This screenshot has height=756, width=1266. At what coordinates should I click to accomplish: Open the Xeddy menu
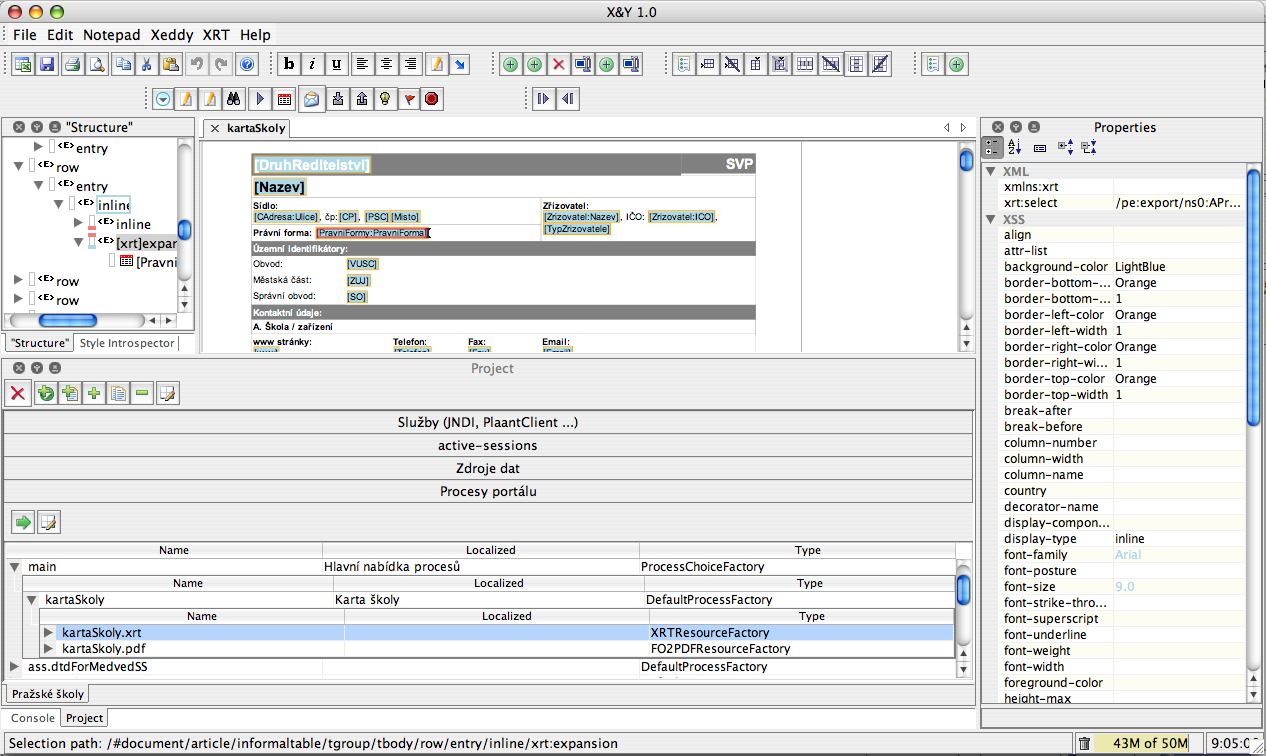click(171, 34)
